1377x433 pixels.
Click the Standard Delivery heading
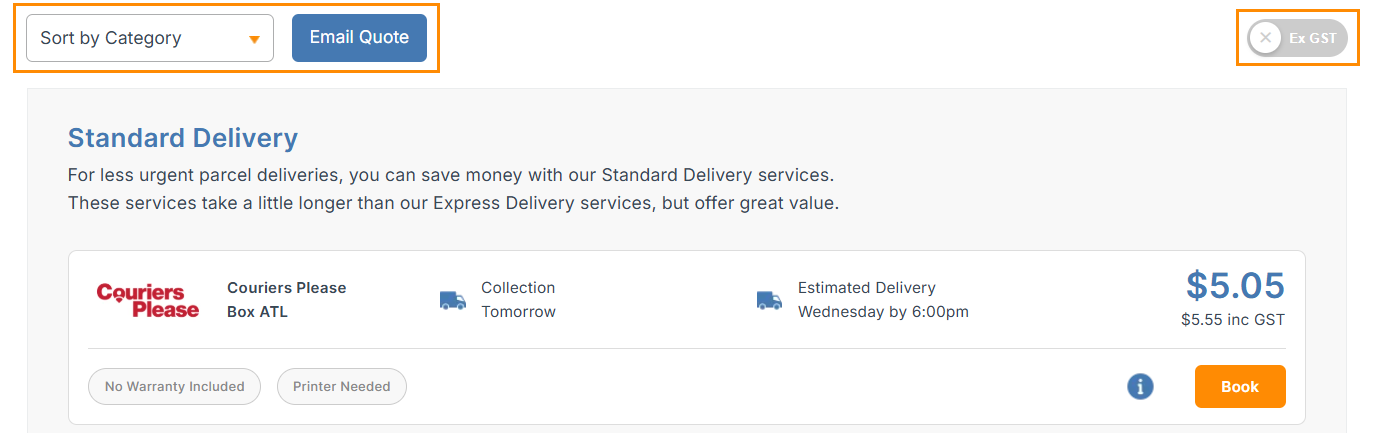click(x=183, y=138)
